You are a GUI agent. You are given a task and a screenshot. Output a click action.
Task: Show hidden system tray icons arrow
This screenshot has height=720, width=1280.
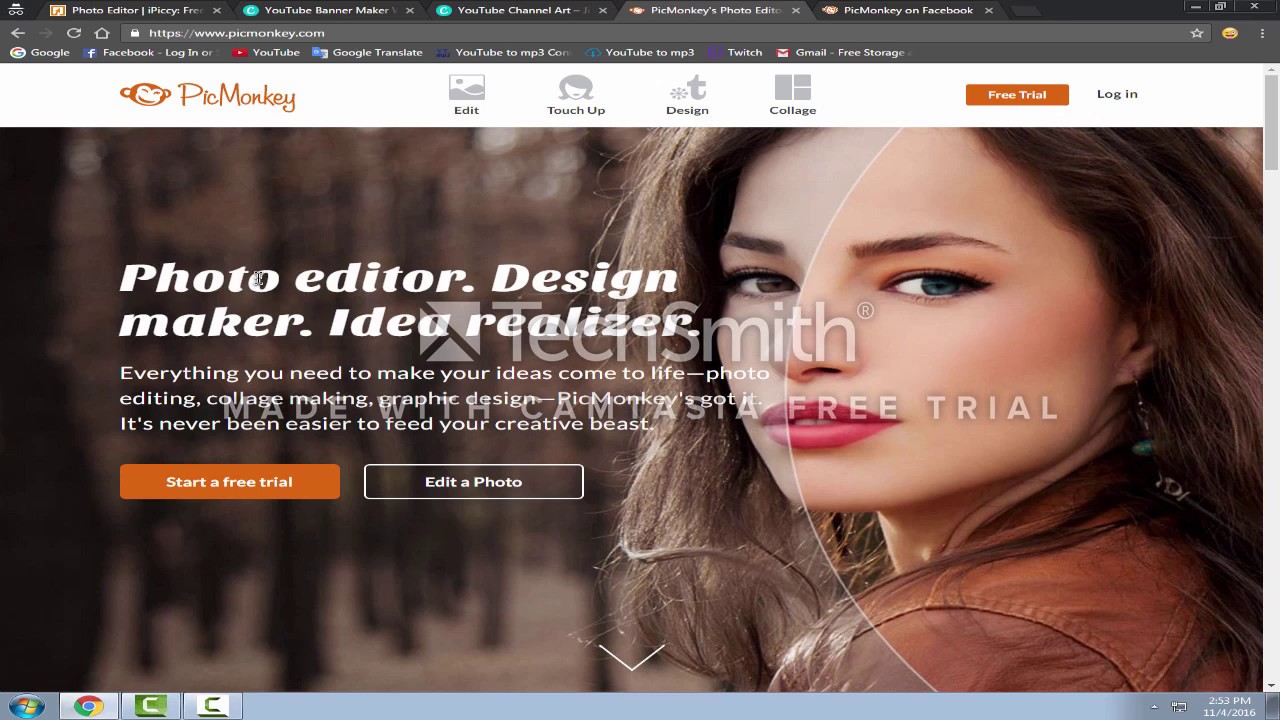tap(1154, 707)
